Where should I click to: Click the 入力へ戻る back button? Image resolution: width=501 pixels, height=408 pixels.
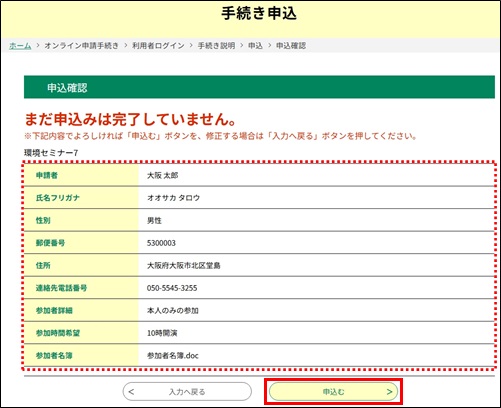[187, 392]
